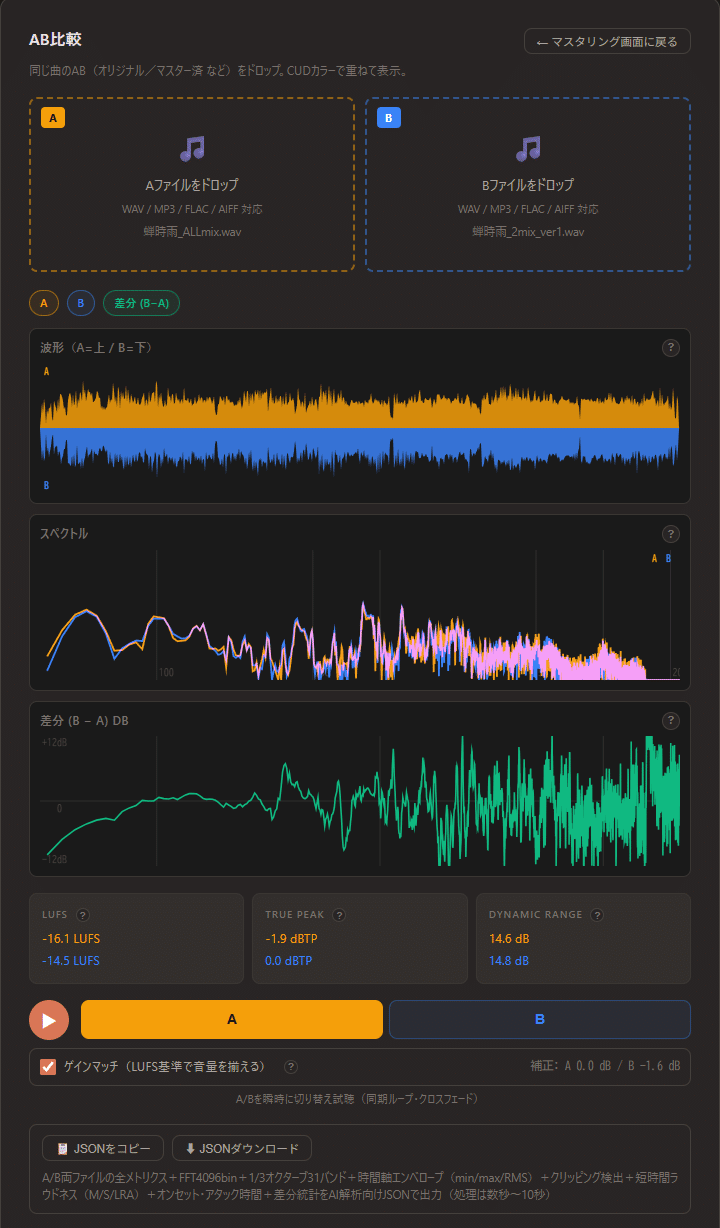Open the gain match help icon

[x=291, y=1067]
